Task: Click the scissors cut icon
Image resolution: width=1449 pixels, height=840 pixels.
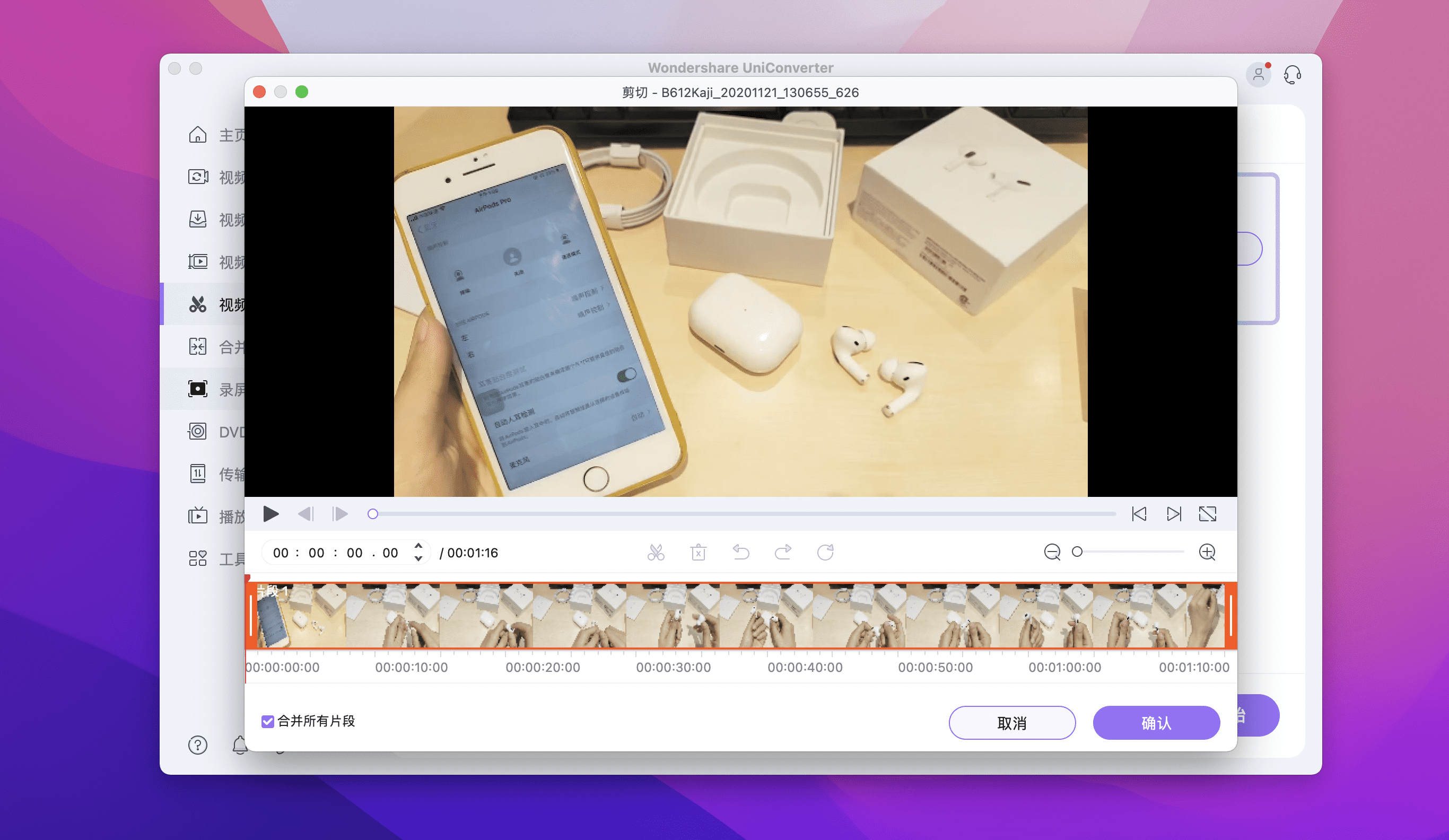Action: point(656,553)
